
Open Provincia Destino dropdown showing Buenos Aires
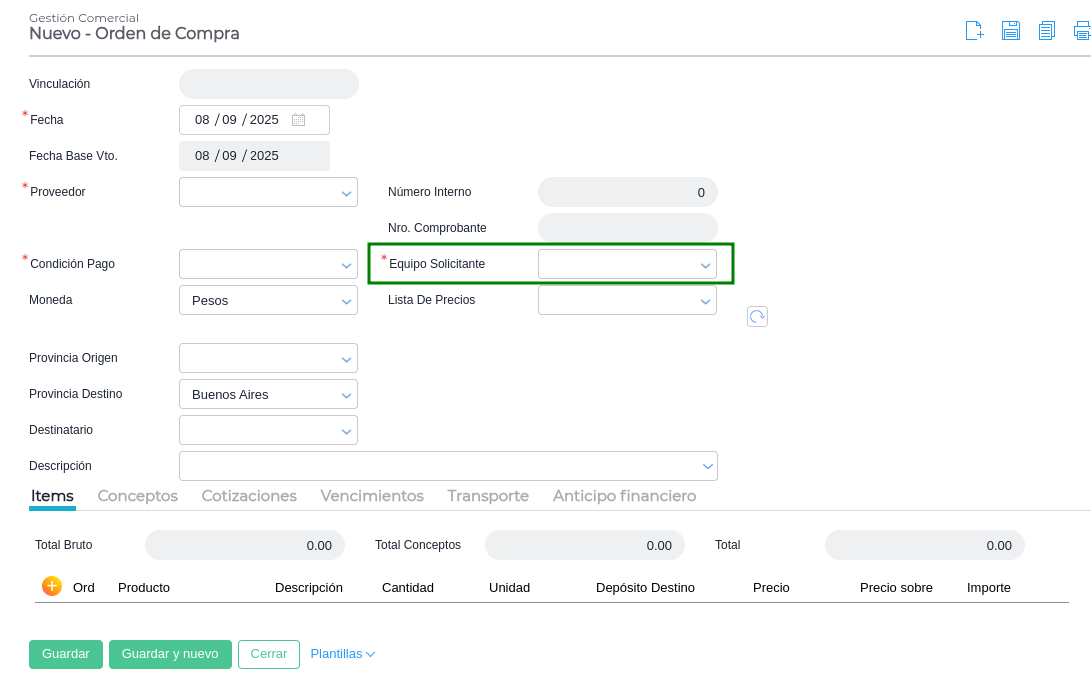pyautogui.click(x=346, y=395)
